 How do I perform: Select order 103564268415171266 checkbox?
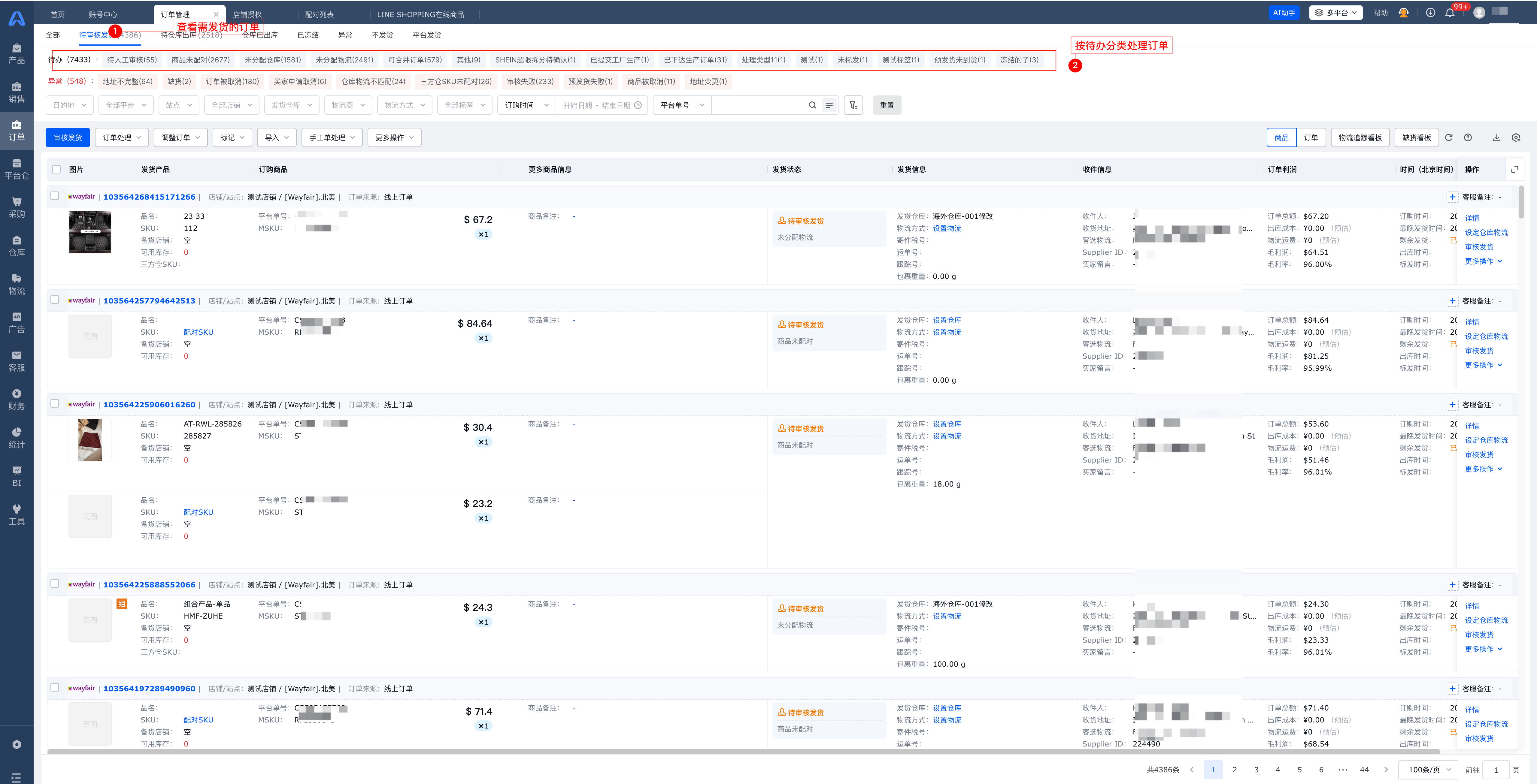[55, 196]
